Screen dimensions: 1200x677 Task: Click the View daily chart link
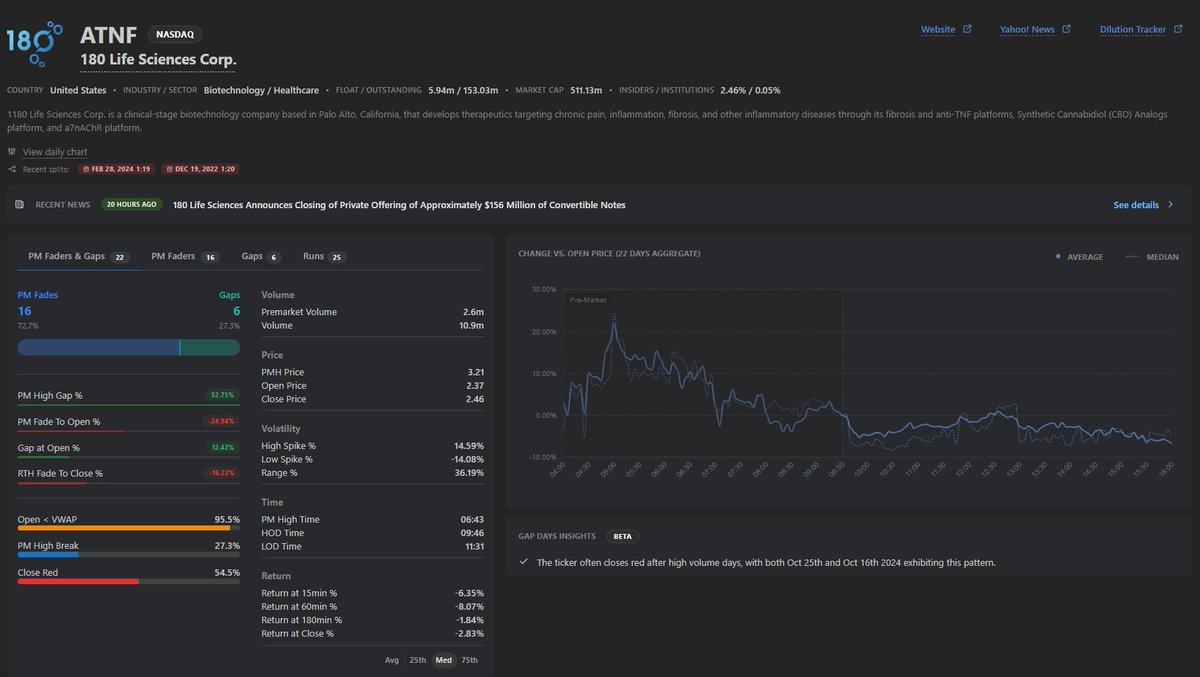(55, 152)
